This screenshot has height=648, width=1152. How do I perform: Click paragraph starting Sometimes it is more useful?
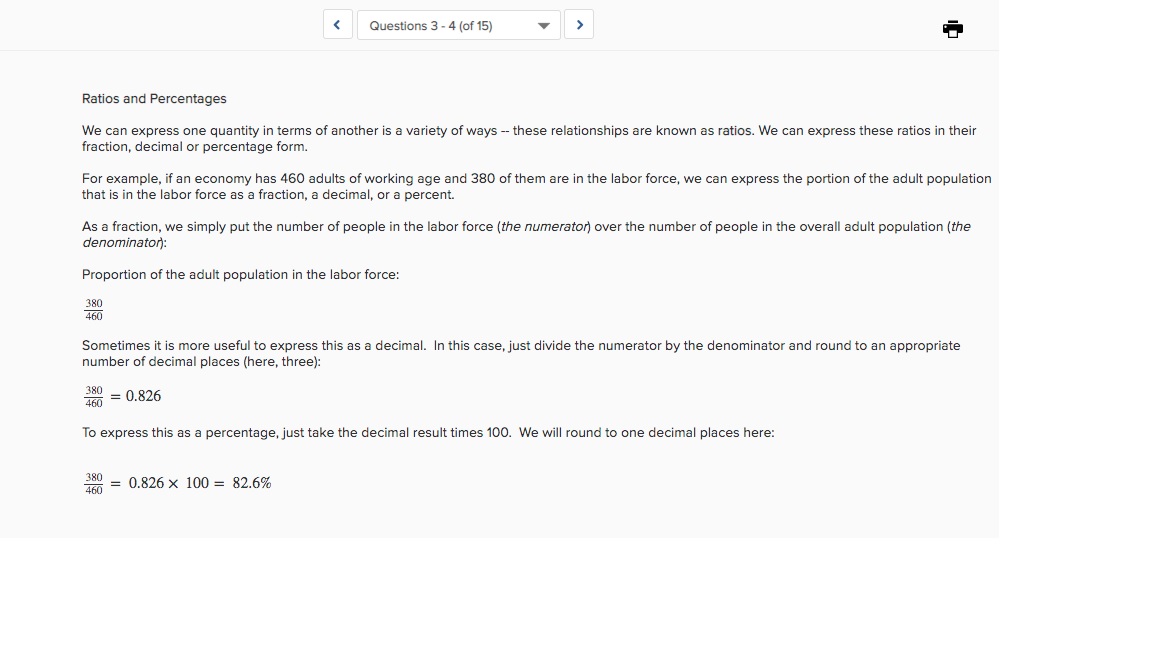coord(521,353)
